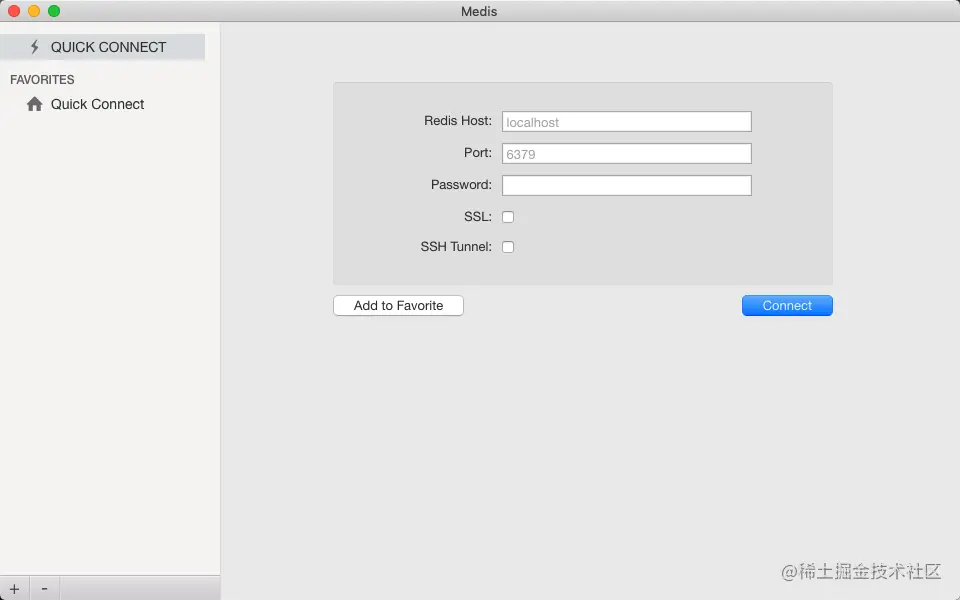Focus the Password input field
The width and height of the screenshot is (960, 600).
tap(626, 186)
